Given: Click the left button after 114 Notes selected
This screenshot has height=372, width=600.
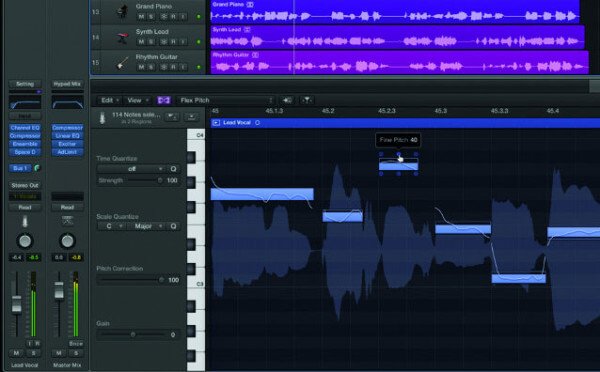Looking at the screenshot, I should coord(172,117).
